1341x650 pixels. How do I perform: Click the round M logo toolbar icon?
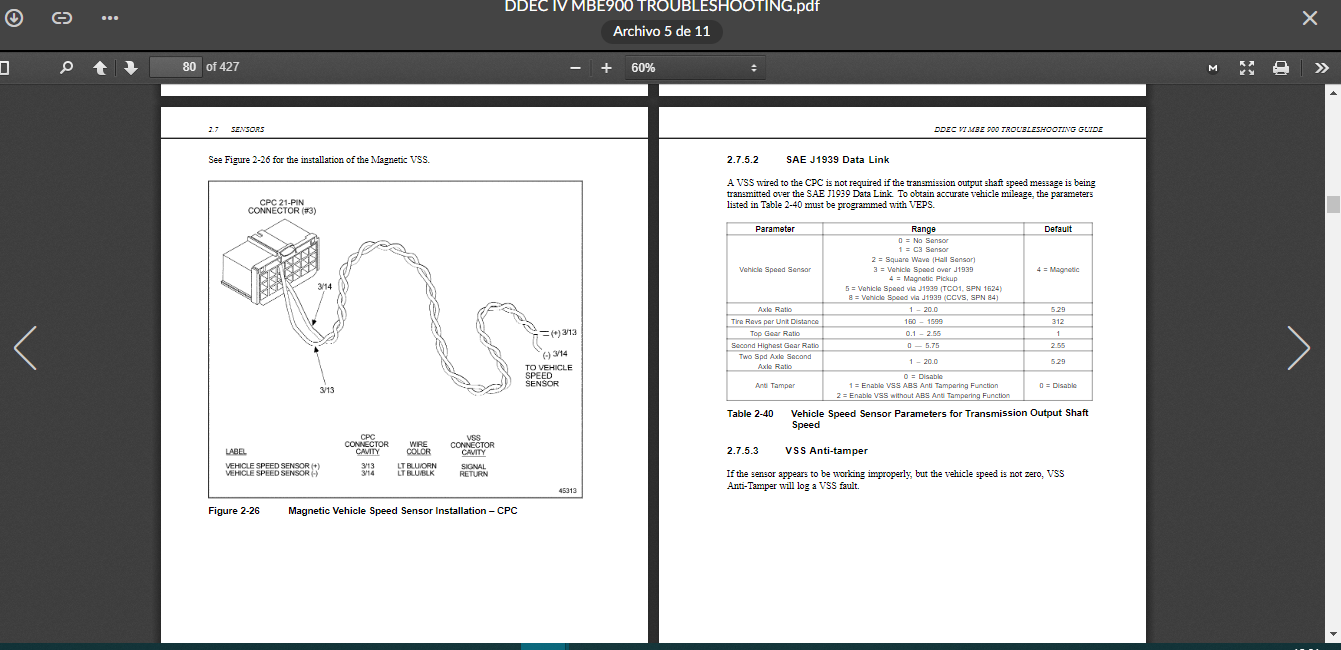pyautogui.click(x=1213, y=68)
